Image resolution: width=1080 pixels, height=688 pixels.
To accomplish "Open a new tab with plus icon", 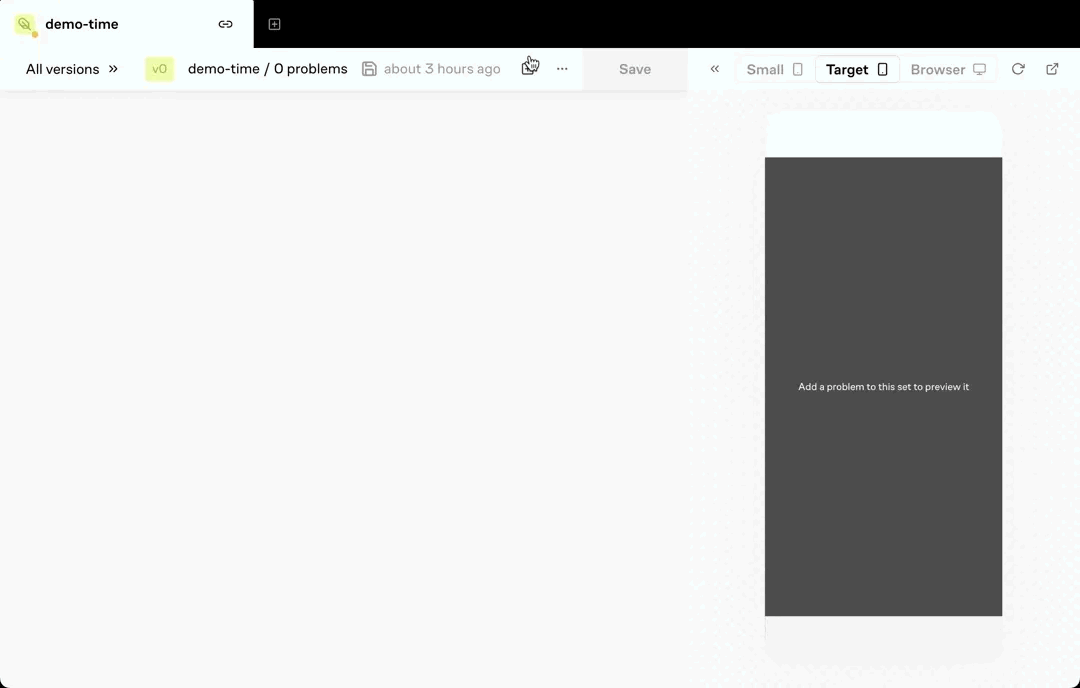I will point(274,24).
